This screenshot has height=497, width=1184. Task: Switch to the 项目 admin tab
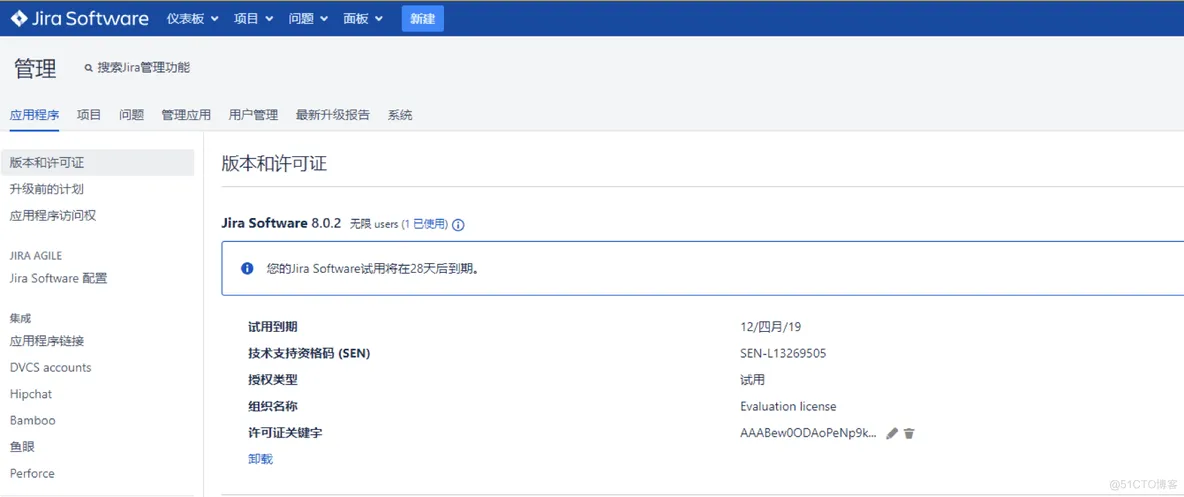click(89, 115)
